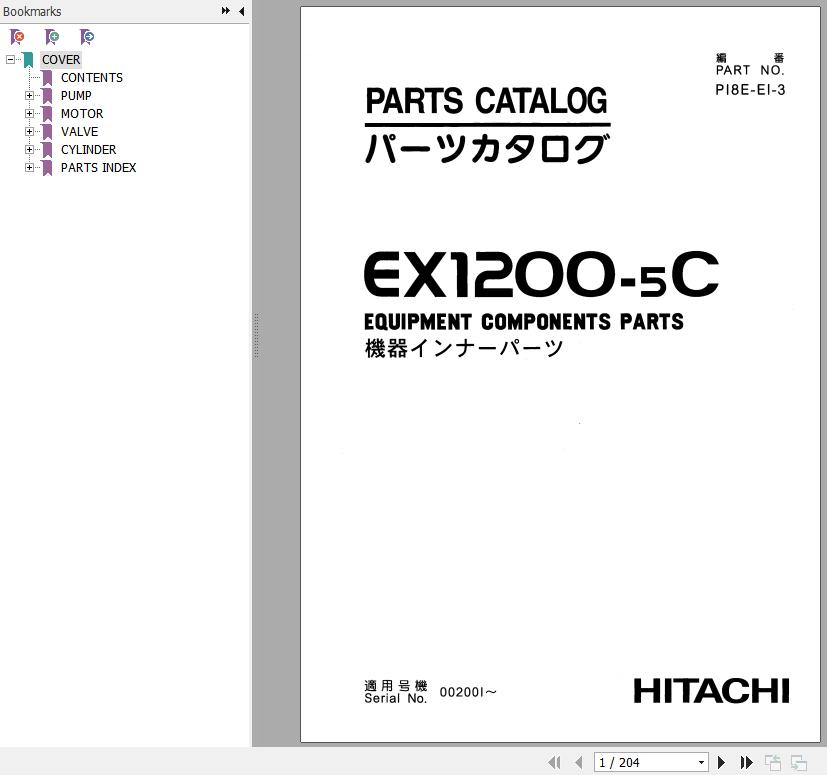Click the splitter handle beside the Bookmarks panel
Image resolution: width=827 pixels, height=775 pixels.
click(256, 336)
